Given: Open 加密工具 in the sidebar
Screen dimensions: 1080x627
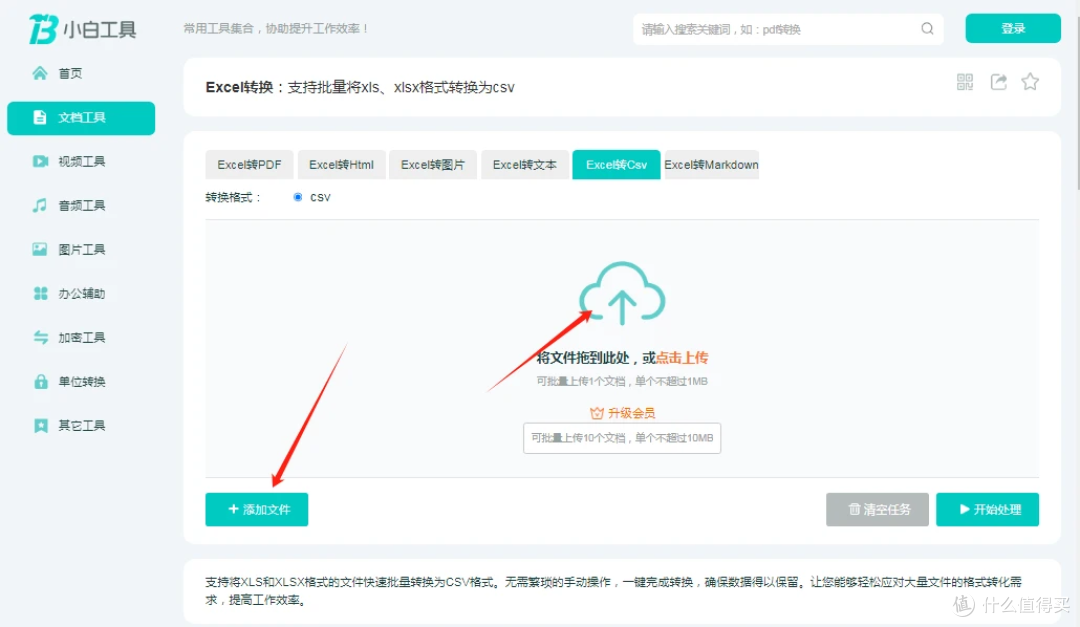Looking at the screenshot, I should pos(81,338).
